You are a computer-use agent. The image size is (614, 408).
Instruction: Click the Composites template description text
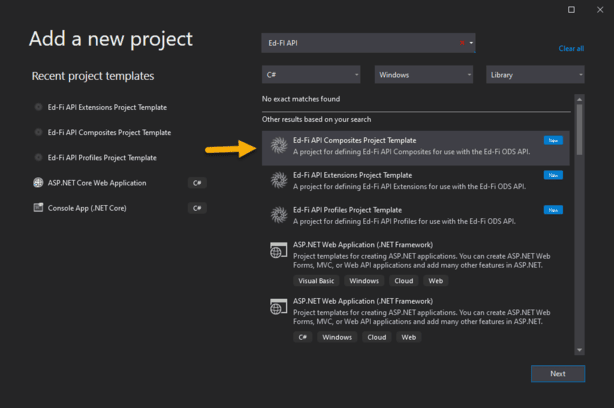[412, 152]
